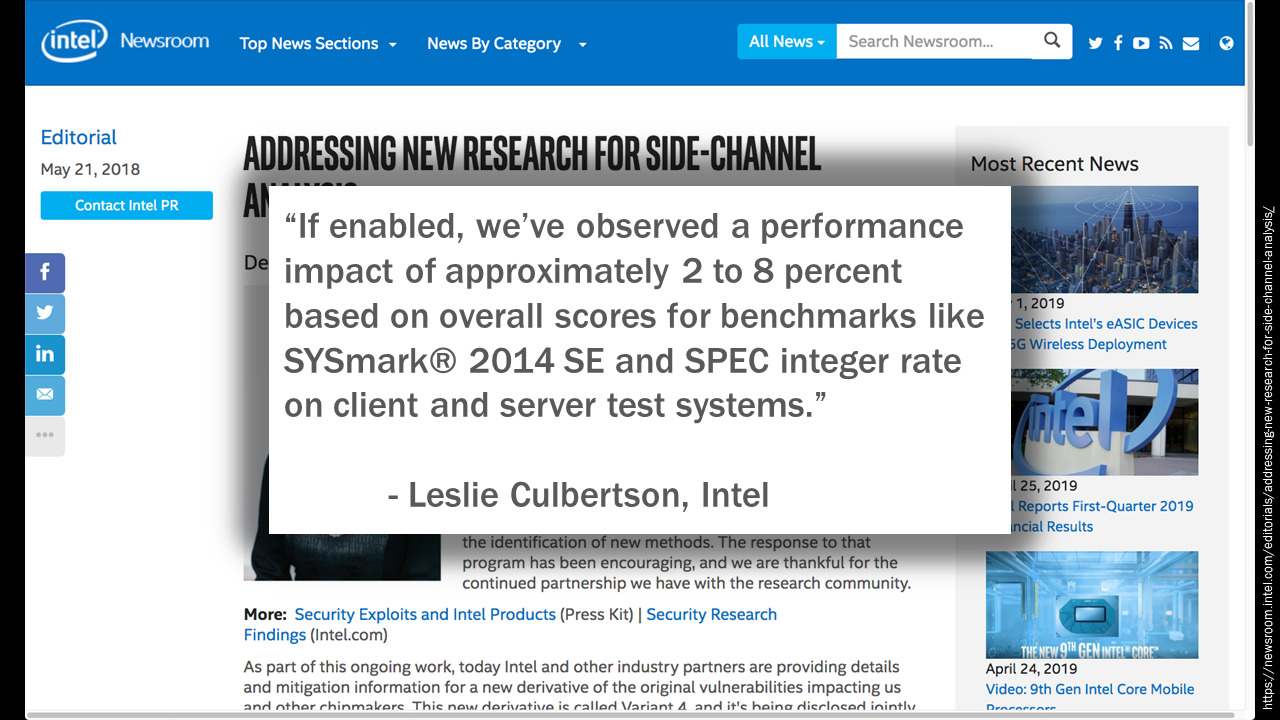This screenshot has width=1280, height=720.
Task: Click the article headline about side-channel analysis
Action: (x=532, y=154)
